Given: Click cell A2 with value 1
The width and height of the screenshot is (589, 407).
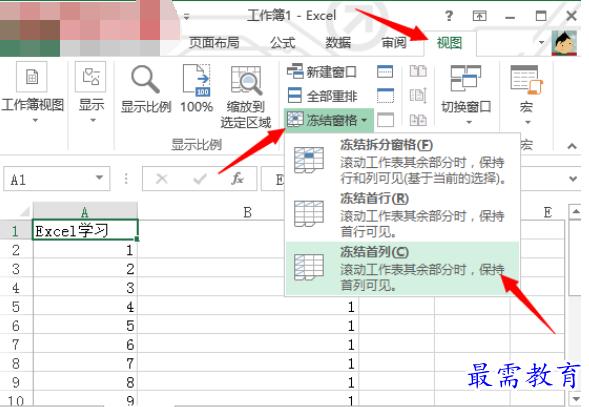Looking at the screenshot, I should [85, 250].
